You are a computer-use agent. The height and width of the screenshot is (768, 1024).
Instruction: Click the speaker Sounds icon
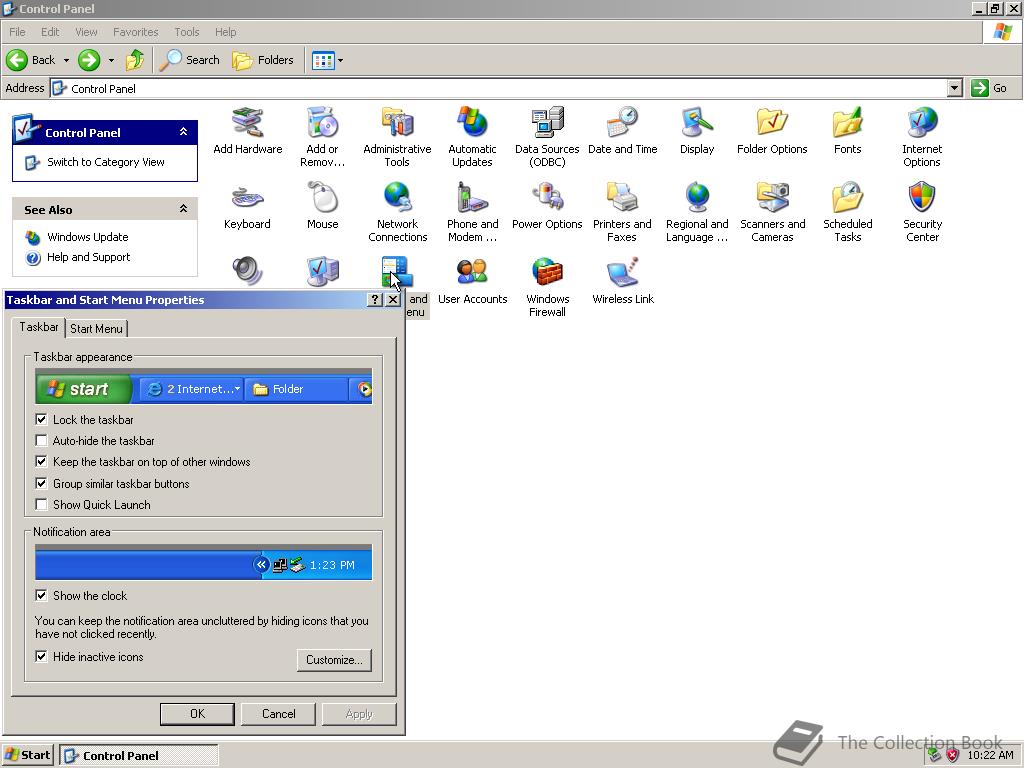pos(248,271)
